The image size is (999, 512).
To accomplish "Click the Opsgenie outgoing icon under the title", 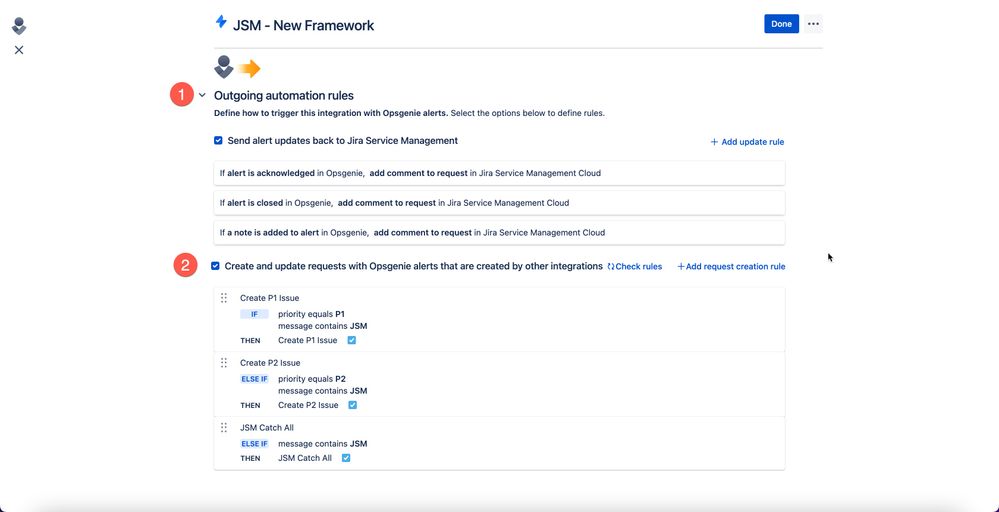I will click(224, 67).
